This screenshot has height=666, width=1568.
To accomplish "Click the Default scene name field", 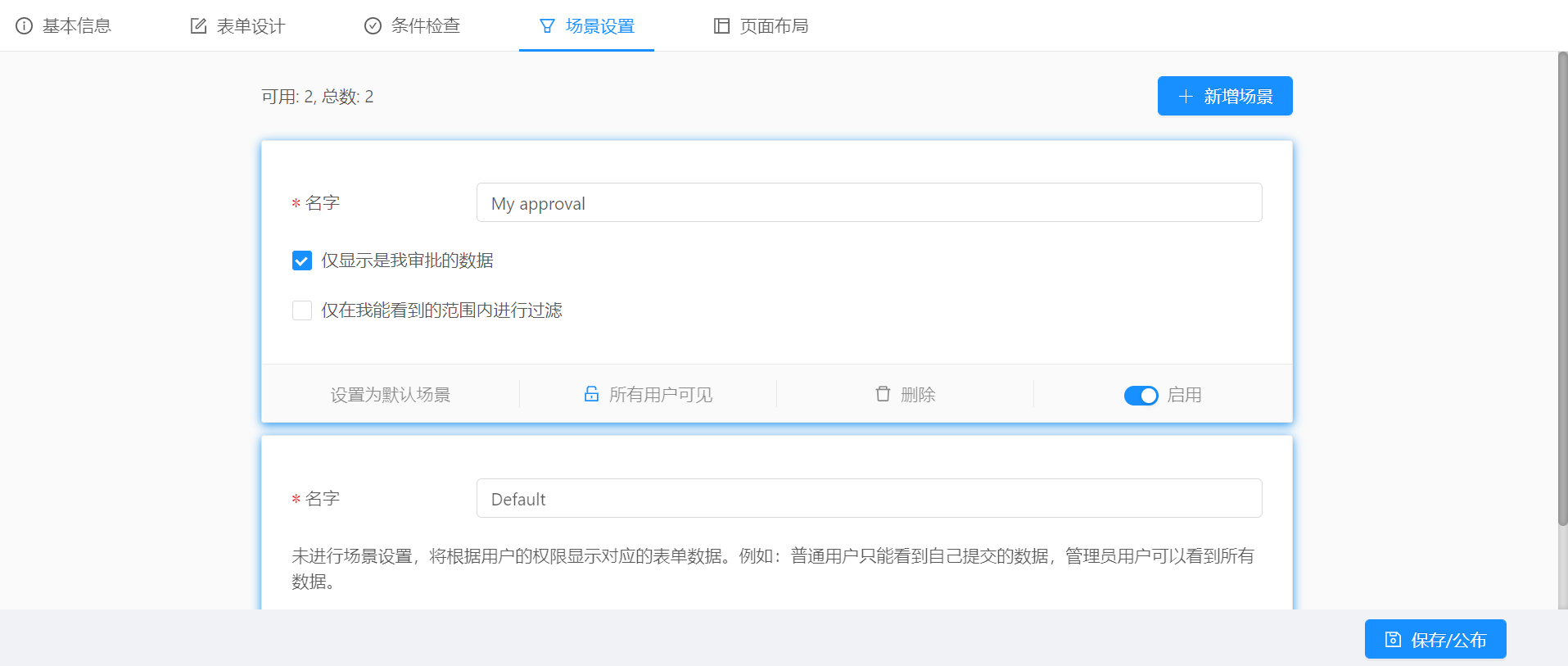I will 869,499.
